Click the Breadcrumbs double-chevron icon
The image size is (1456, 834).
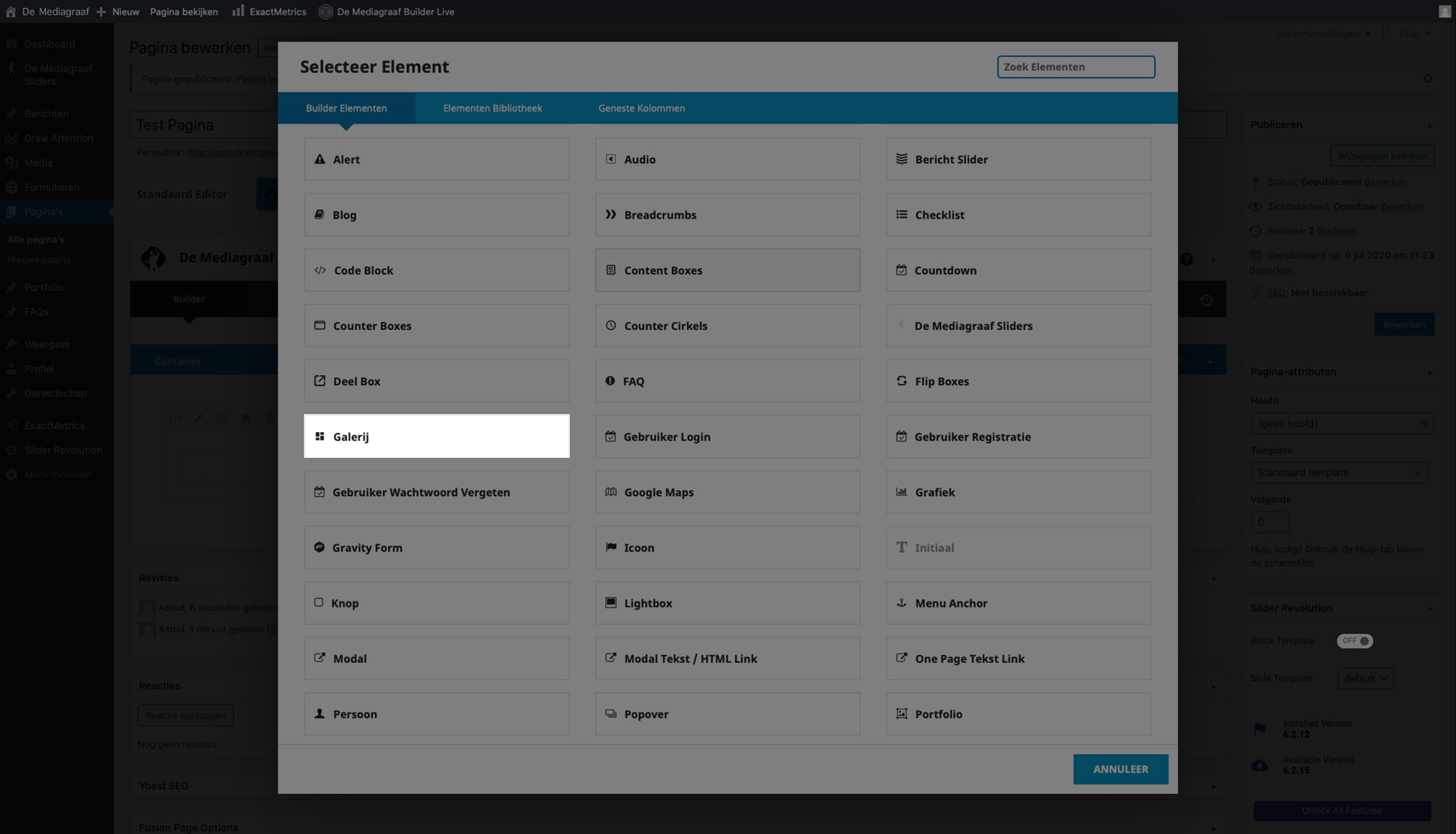[611, 214]
